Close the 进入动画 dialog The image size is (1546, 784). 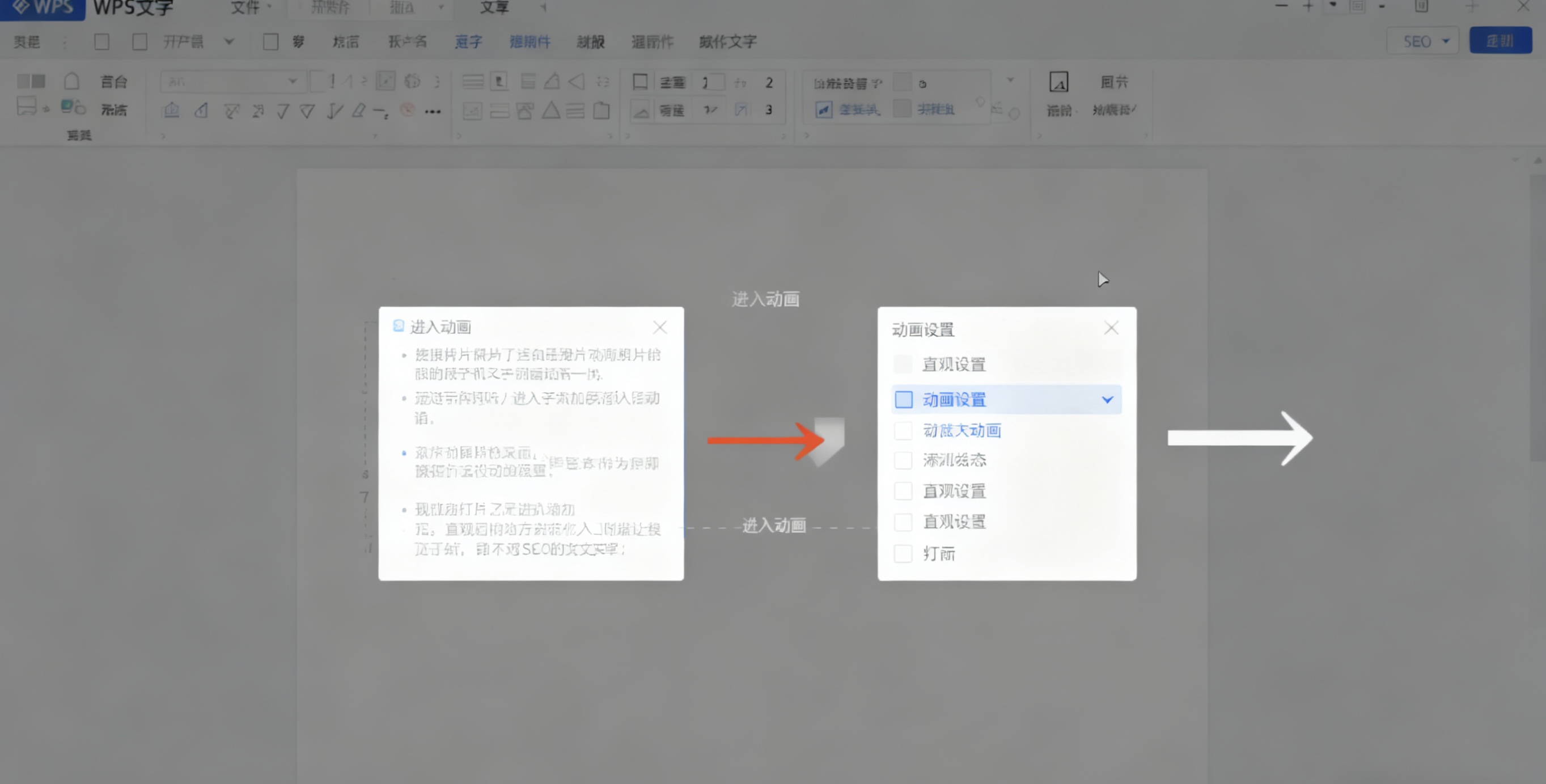(x=660, y=327)
